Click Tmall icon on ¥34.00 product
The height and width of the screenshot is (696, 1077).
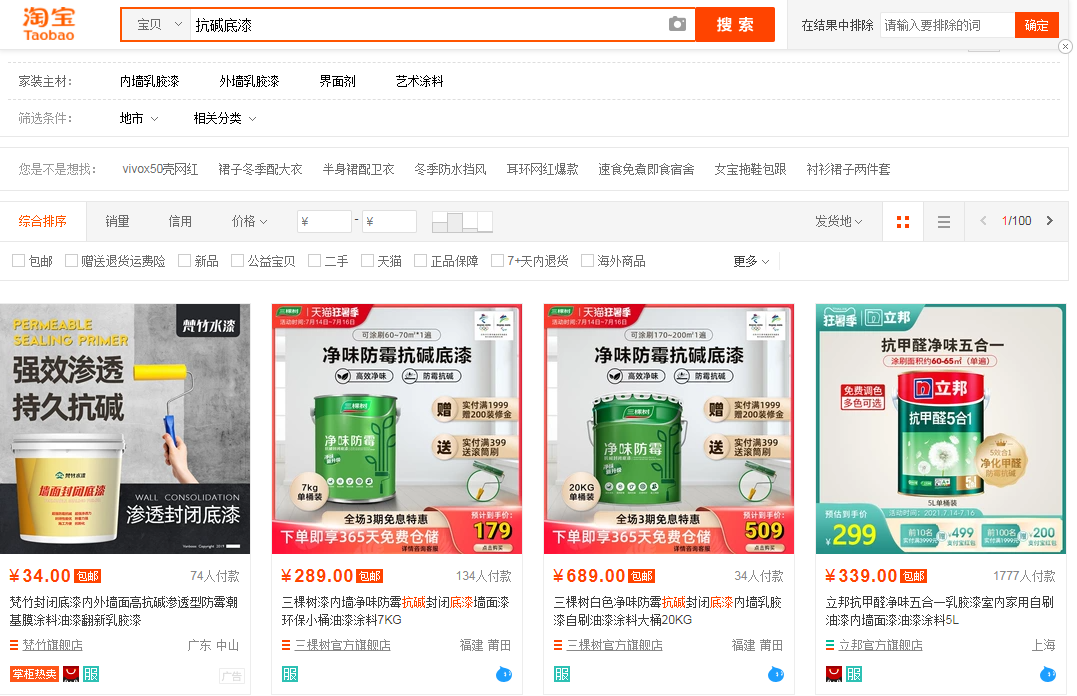point(71,674)
